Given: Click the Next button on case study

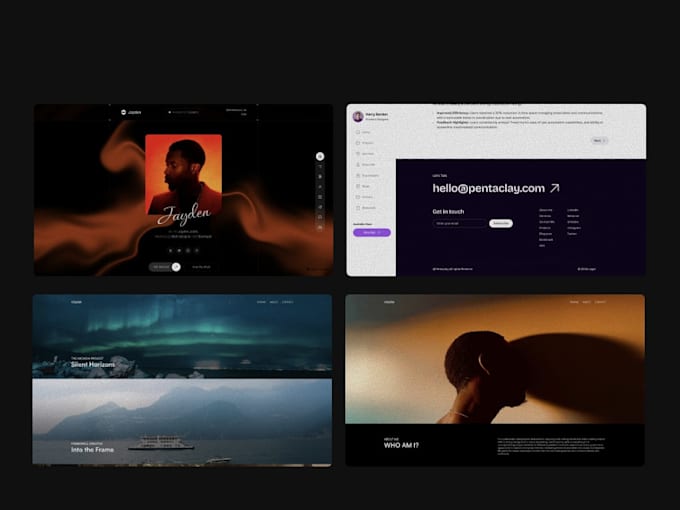Looking at the screenshot, I should 599,141.
